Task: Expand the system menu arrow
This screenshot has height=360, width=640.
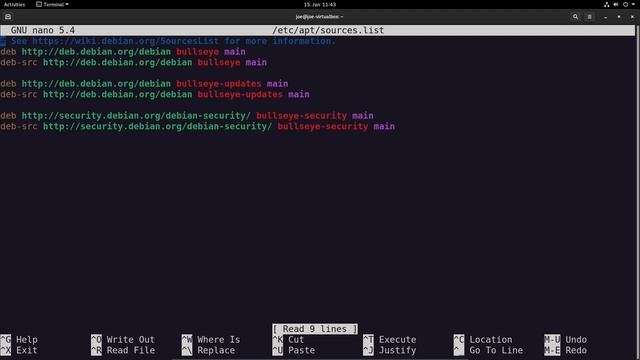Action: click(x=633, y=4)
